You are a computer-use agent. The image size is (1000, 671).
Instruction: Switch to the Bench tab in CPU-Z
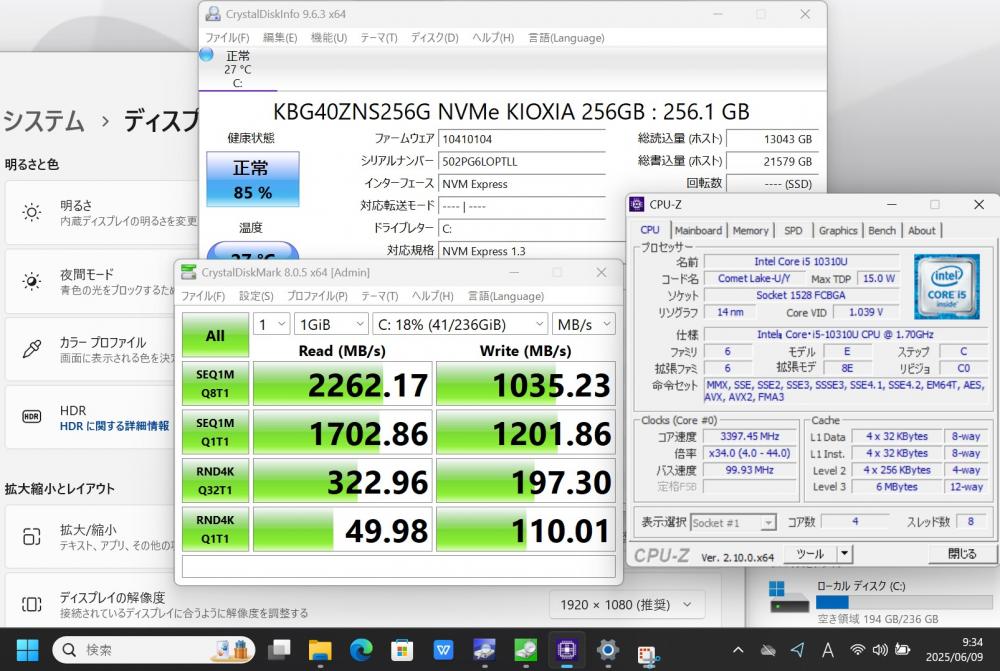[882, 230]
